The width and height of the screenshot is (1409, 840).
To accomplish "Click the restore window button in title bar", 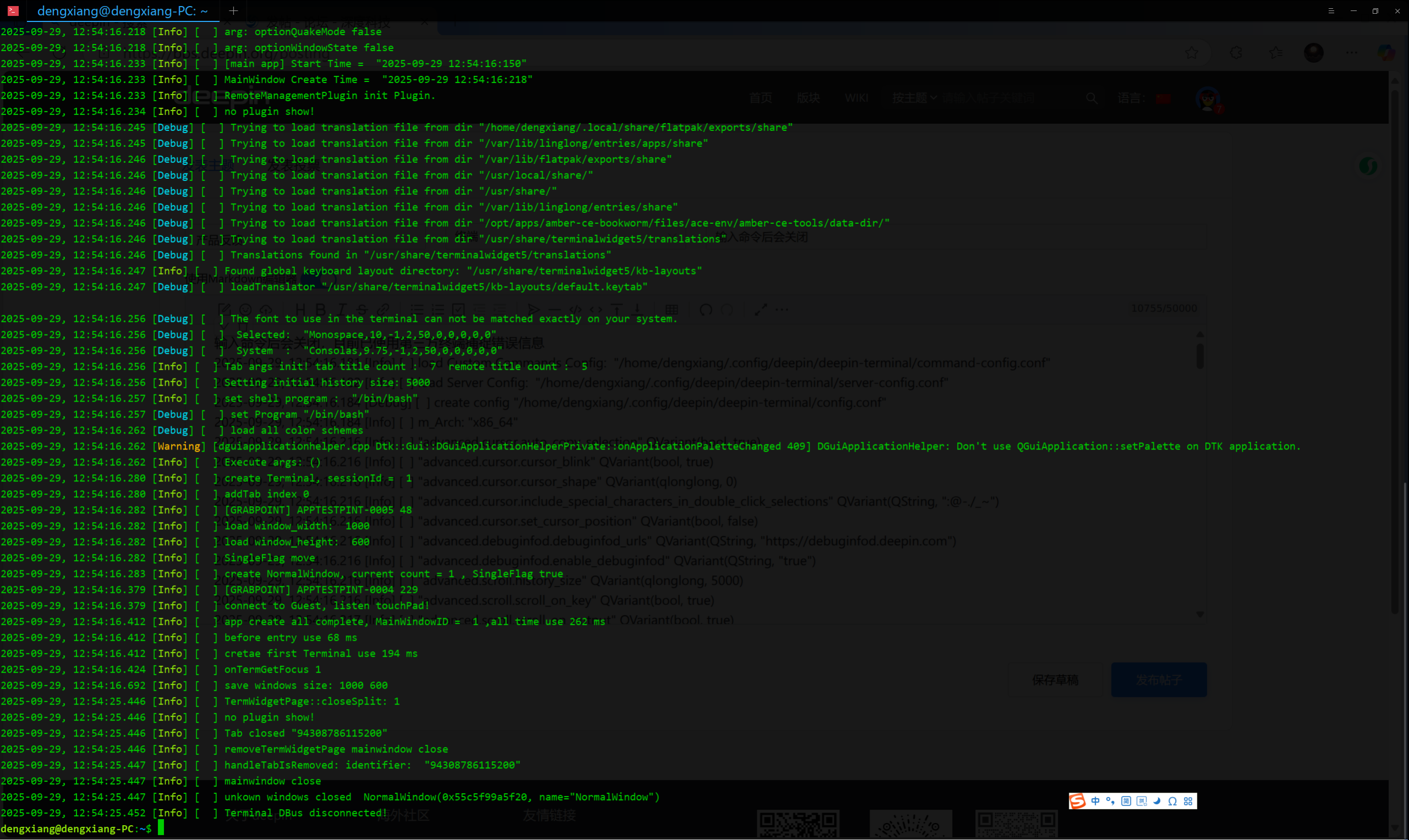I will [x=1375, y=11].
